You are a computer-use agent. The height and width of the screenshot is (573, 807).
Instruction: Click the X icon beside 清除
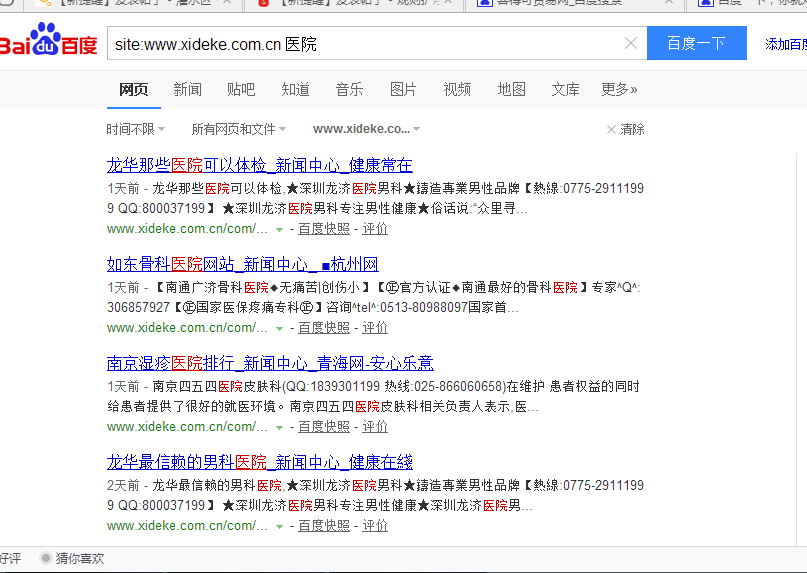(x=611, y=129)
